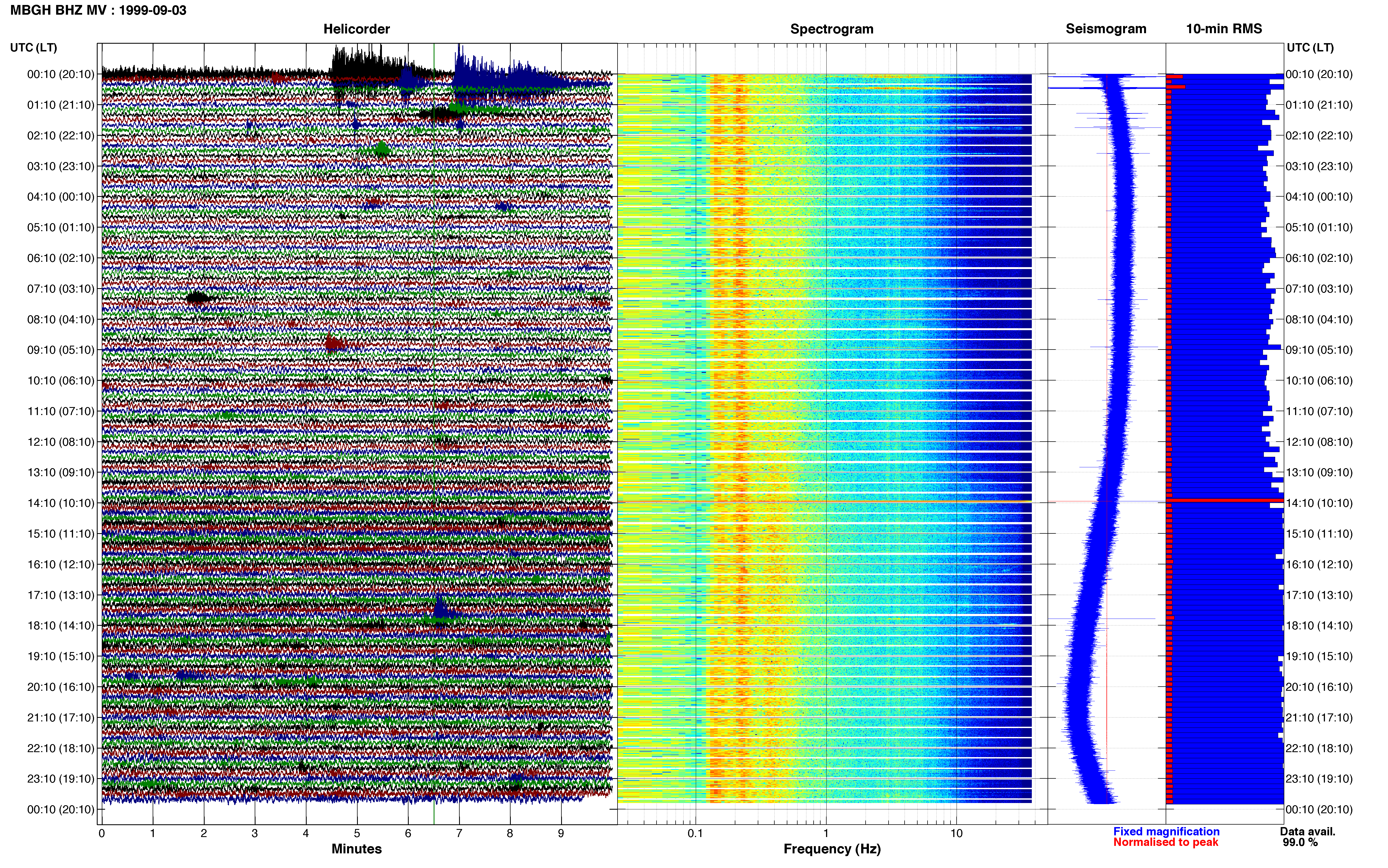Select the Spectrogram panel heading

tap(832, 29)
